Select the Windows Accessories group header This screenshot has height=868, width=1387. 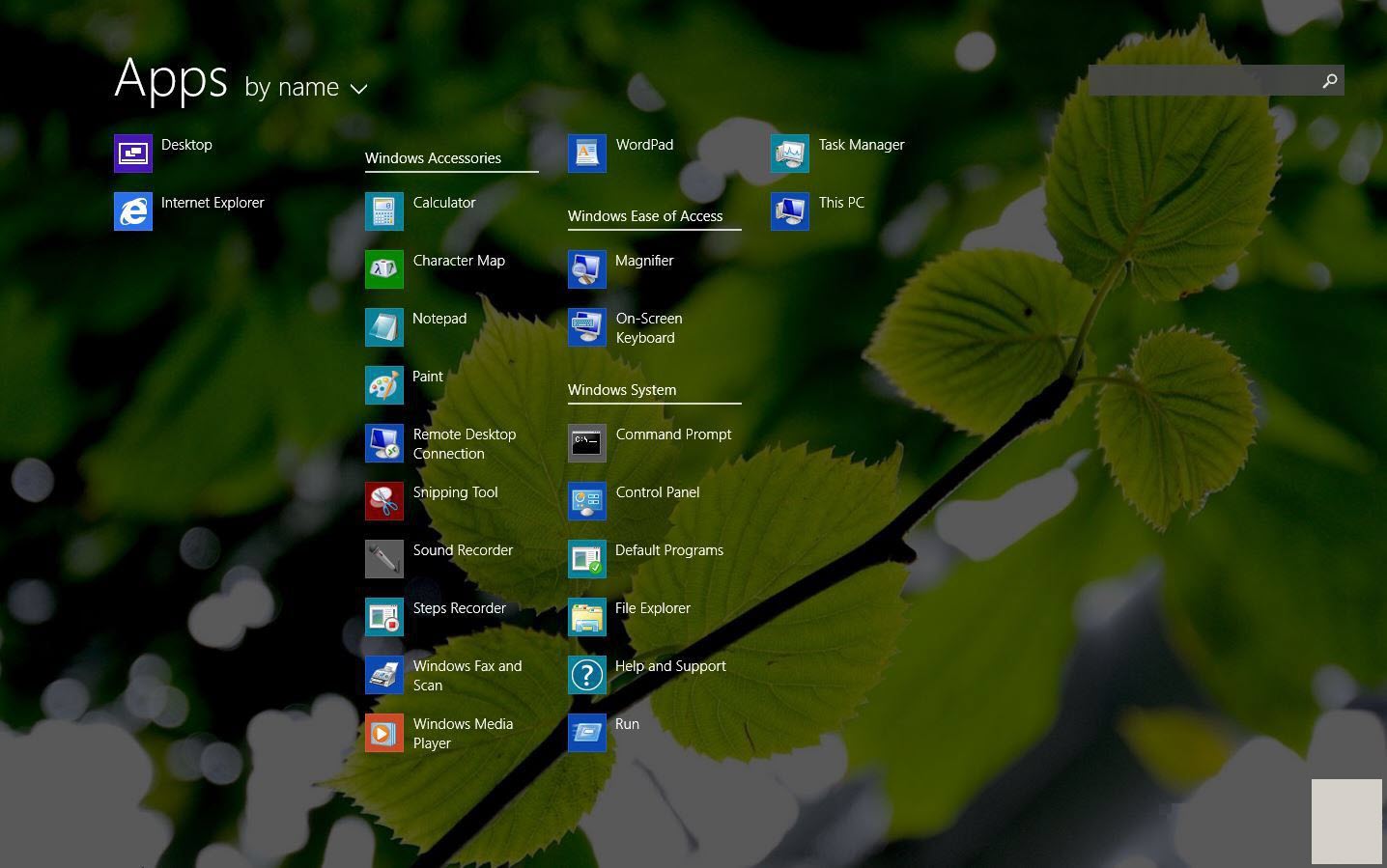tap(433, 158)
